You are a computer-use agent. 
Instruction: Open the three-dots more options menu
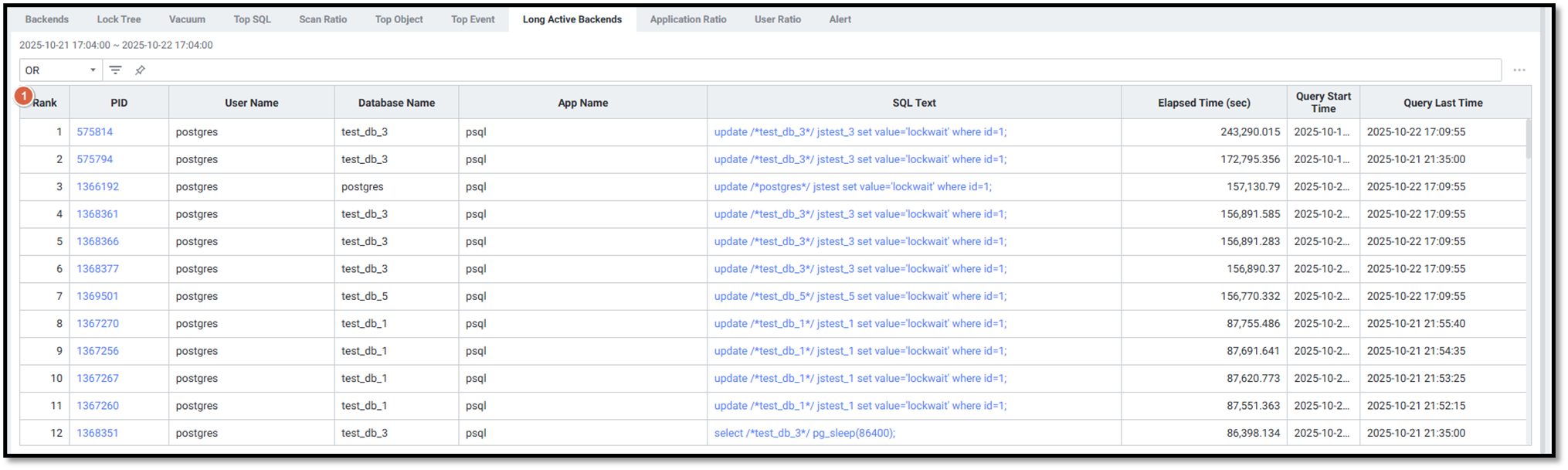1519,70
